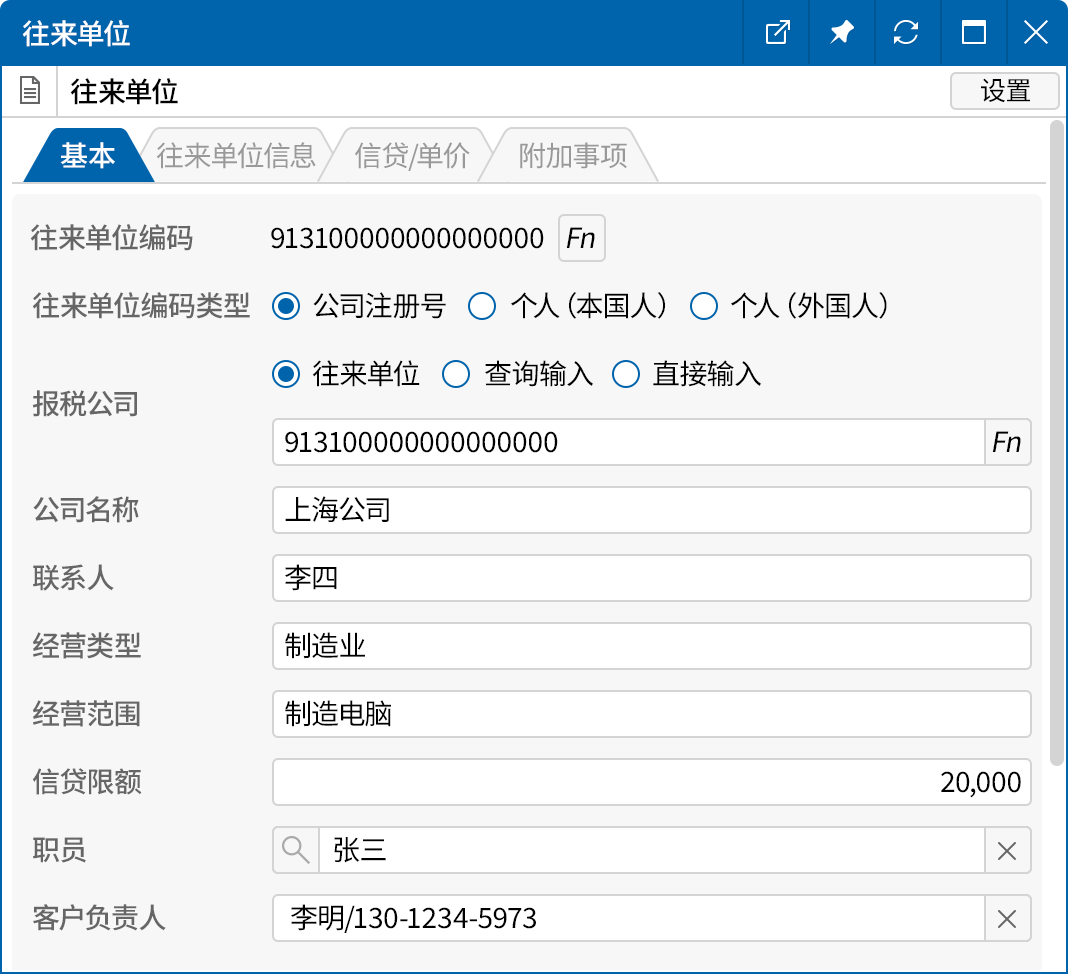Clear the 职员 field with X
Viewport: 1068px width, 974px height.
point(1007,851)
